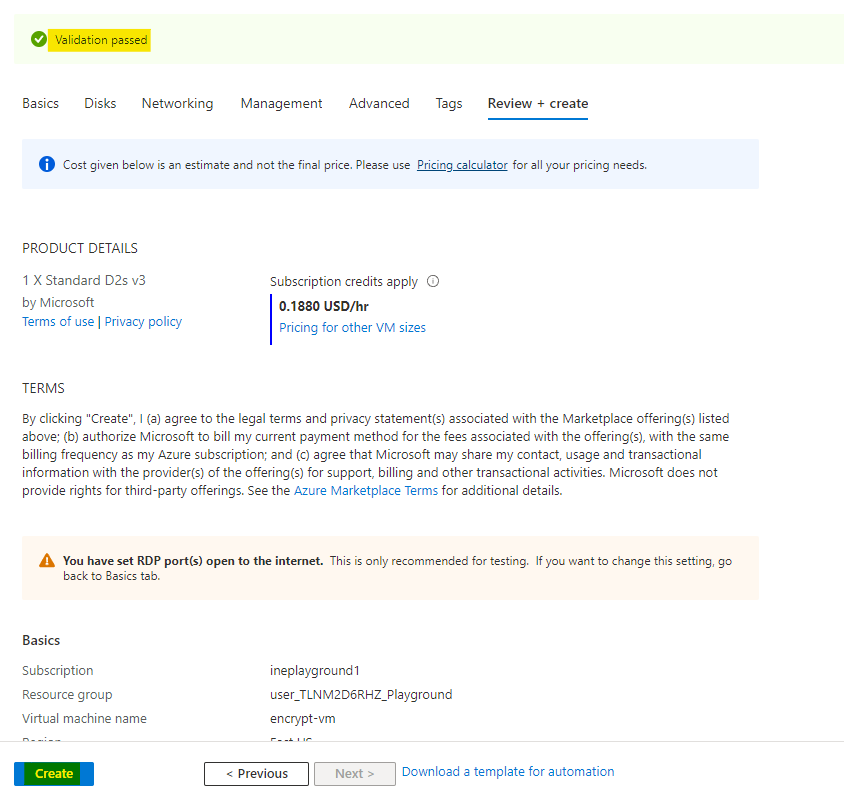Click Pricing for other VM sizes
This screenshot has width=844, height=790.
(x=352, y=328)
